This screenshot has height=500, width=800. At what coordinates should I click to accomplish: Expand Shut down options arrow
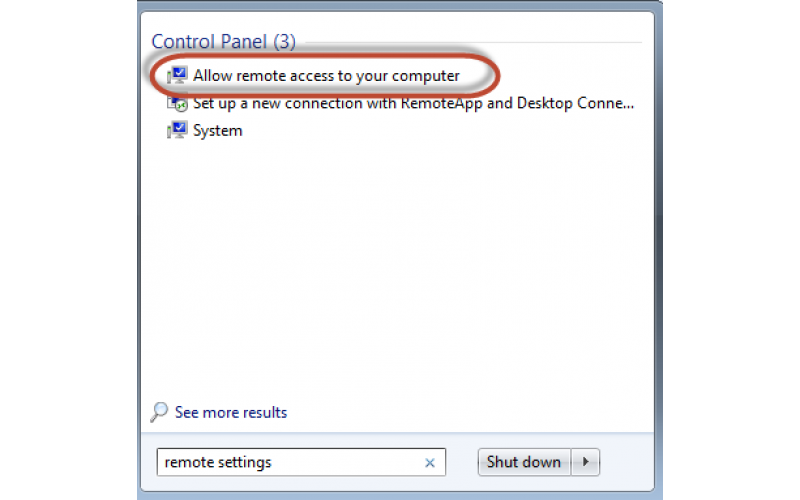pos(585,462)
